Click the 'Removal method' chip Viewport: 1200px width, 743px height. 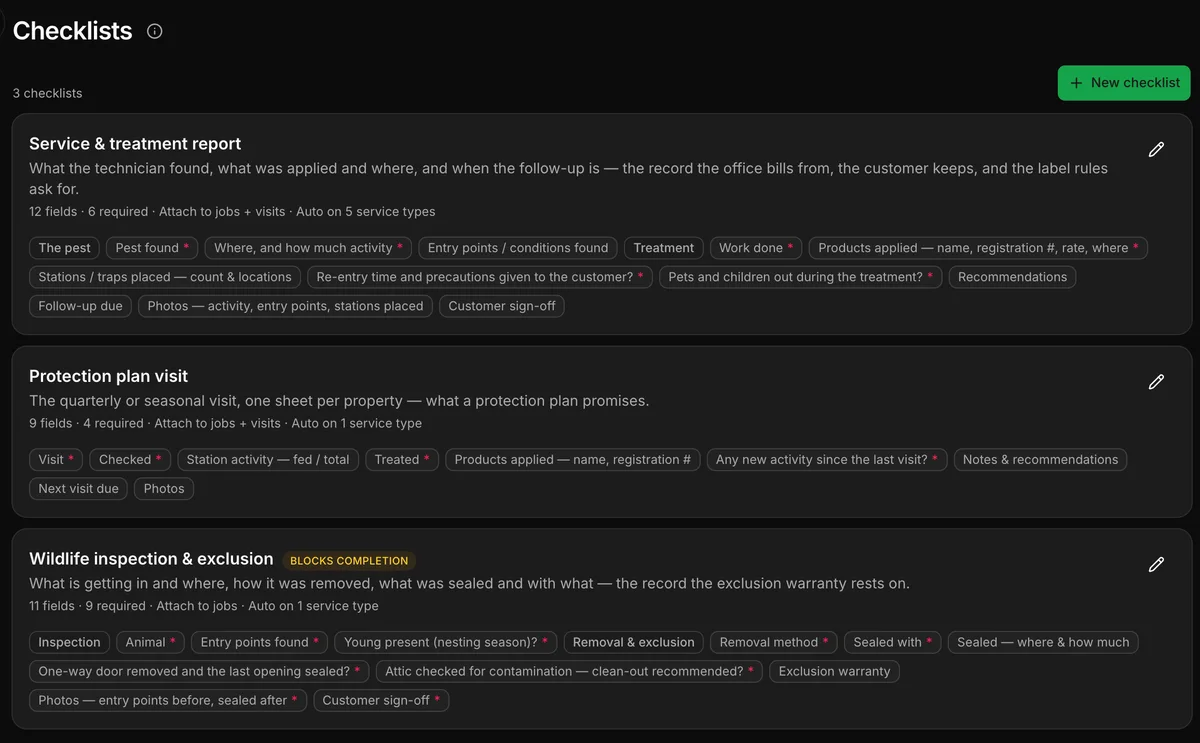pos(774,642)
